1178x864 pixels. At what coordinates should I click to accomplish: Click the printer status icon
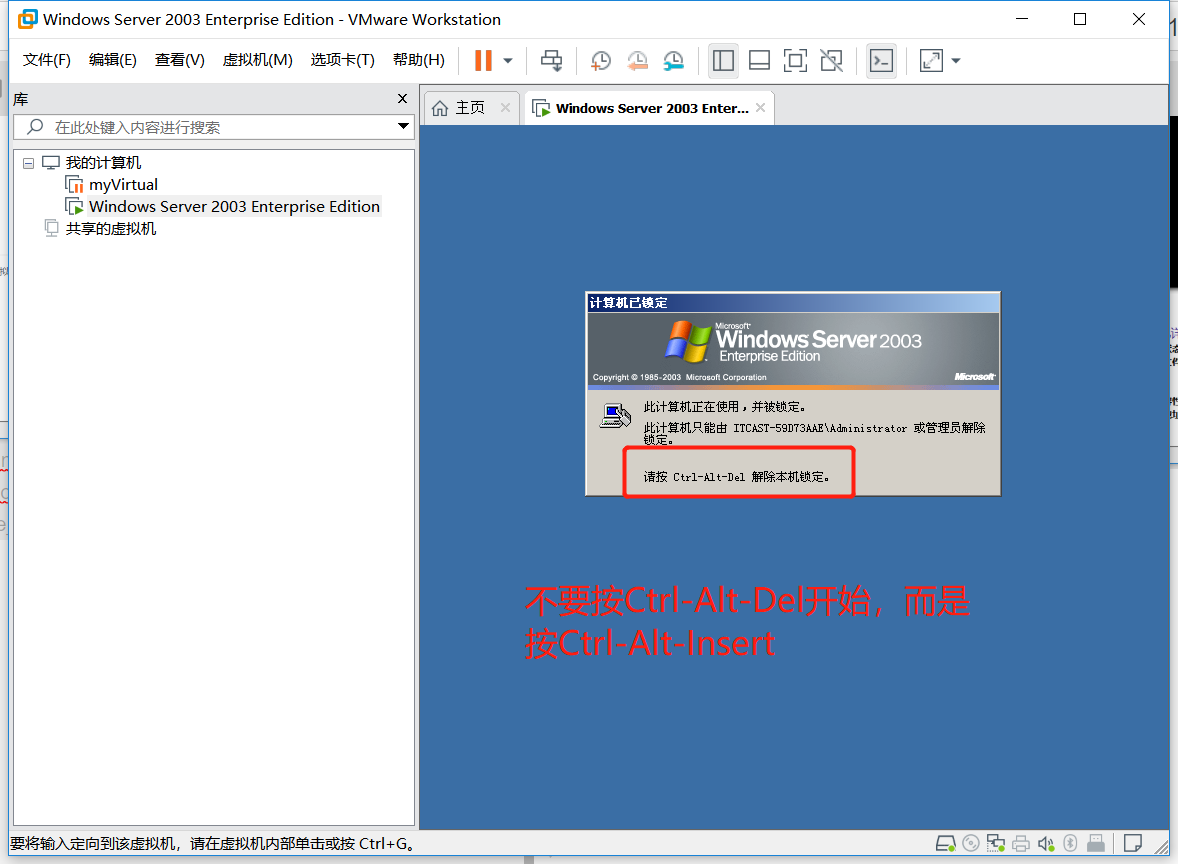pyautogui.click(x=1020, y=844)
